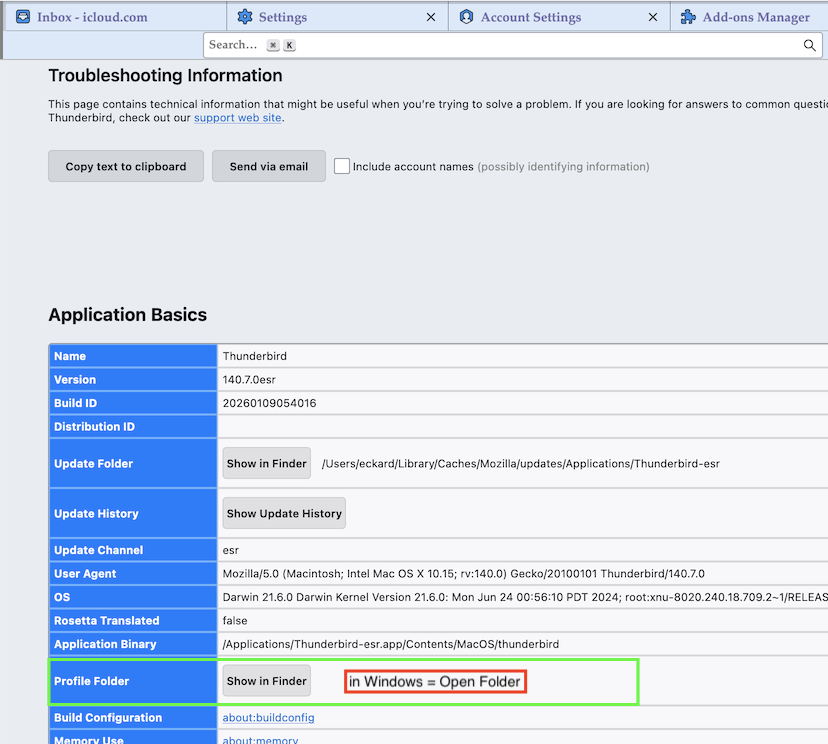Click the Application Basics heading
Screen dimensions: 828x744
click(x=128, y=315)
